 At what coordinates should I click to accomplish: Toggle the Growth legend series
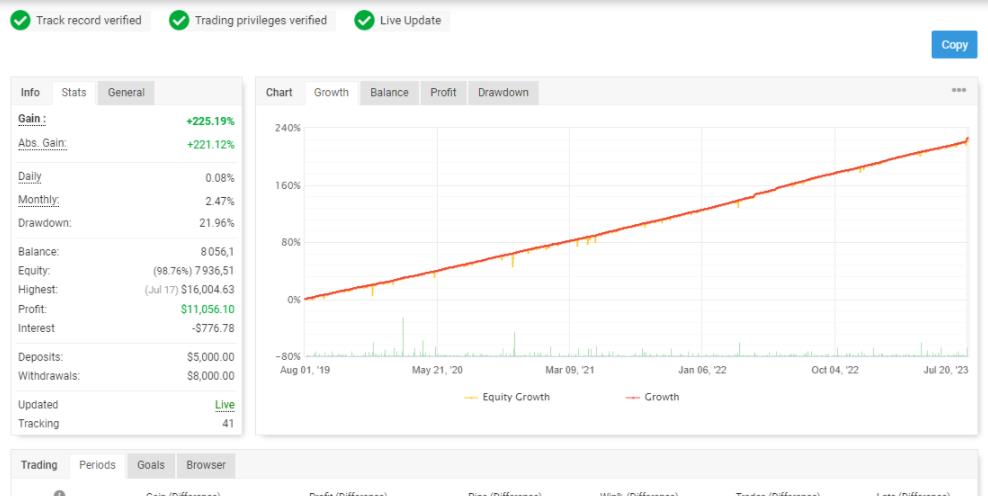point(652,397)
